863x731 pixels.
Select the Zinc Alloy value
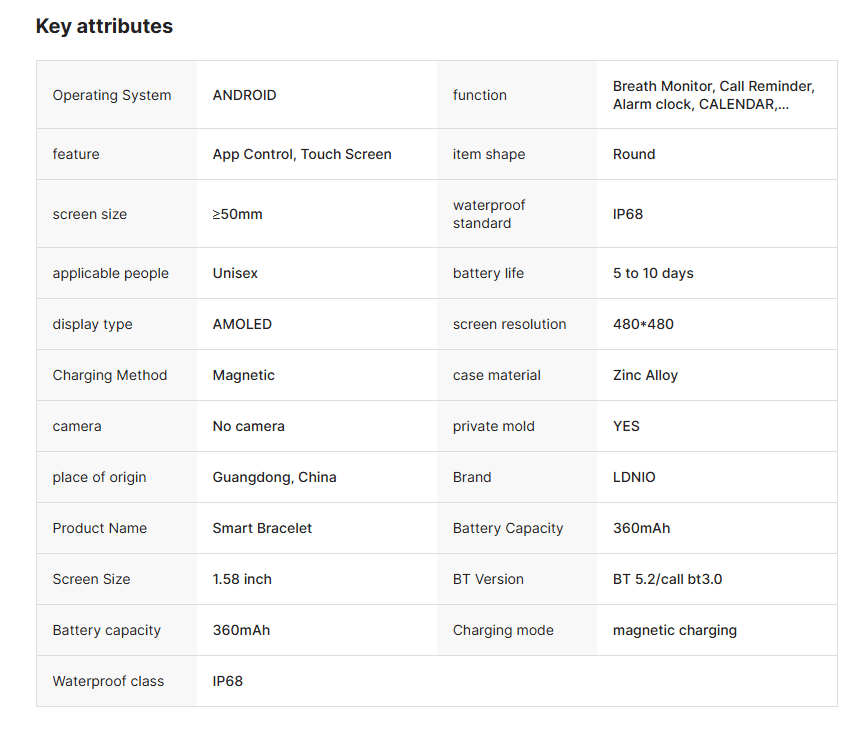click(x=645, y=375)
